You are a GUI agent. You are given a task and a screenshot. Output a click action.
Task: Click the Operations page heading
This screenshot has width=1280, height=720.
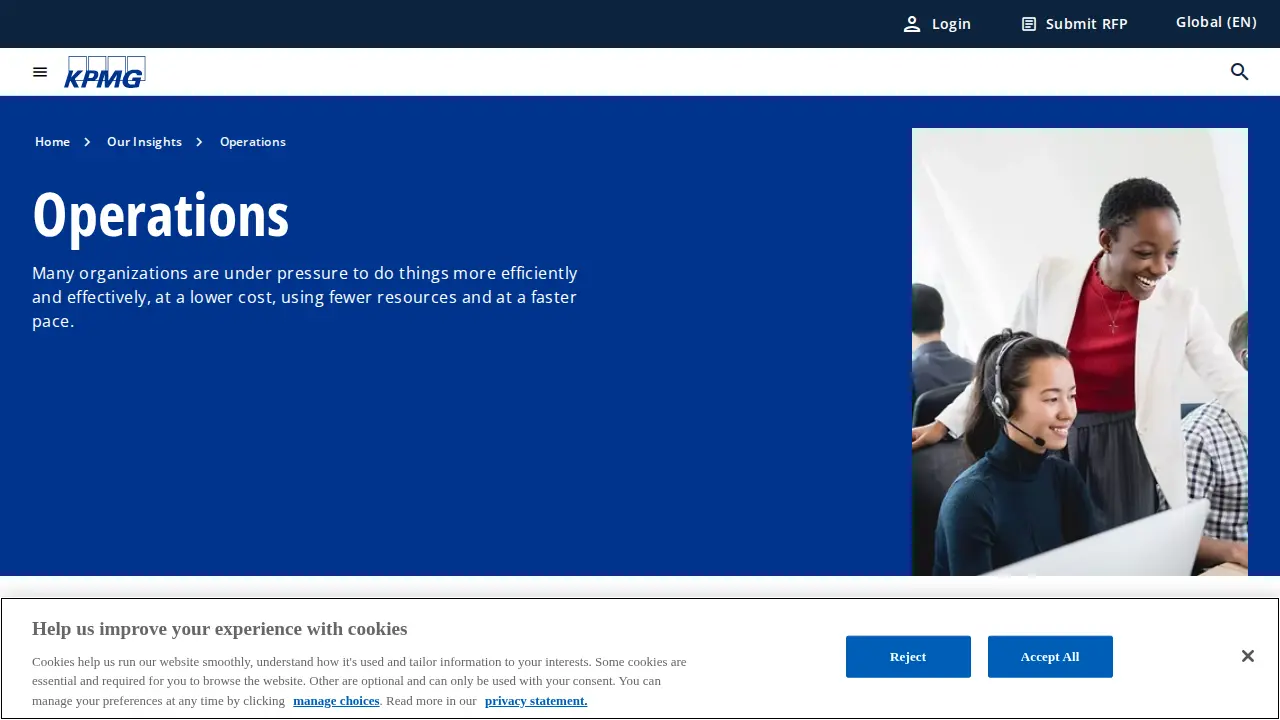161,215
